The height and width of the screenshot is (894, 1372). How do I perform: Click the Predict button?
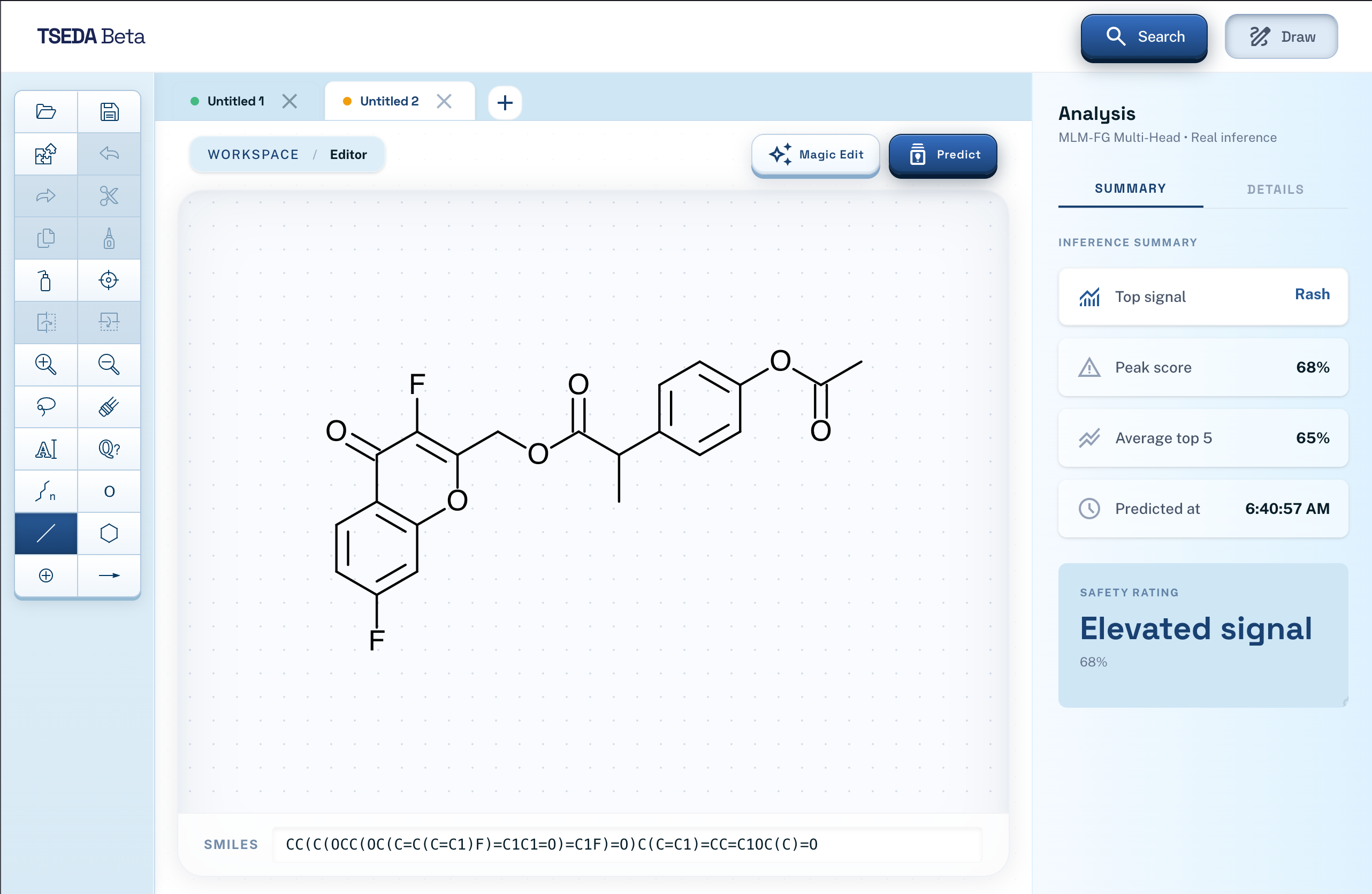coord(942,155)
